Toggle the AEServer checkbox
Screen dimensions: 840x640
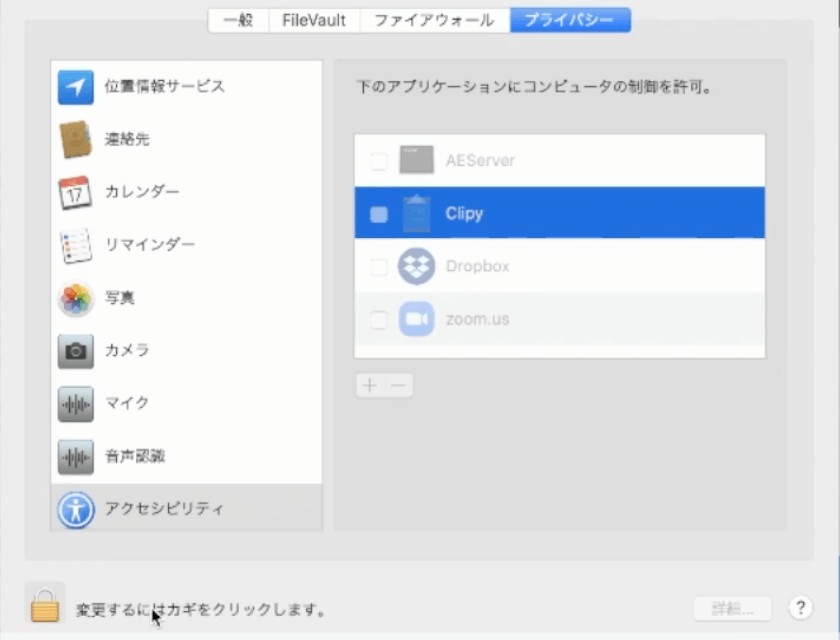tap(379, 161)
